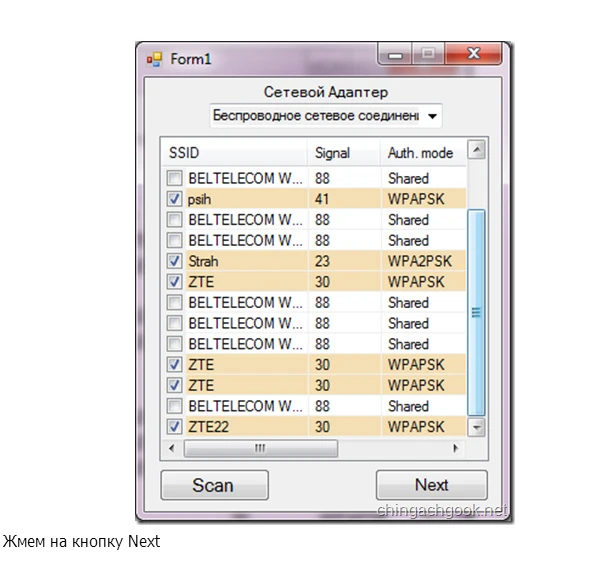Check BELTELECOM checkbox directly above ZTE22
Screen dimensions: 599x573
tap(175, 406)
